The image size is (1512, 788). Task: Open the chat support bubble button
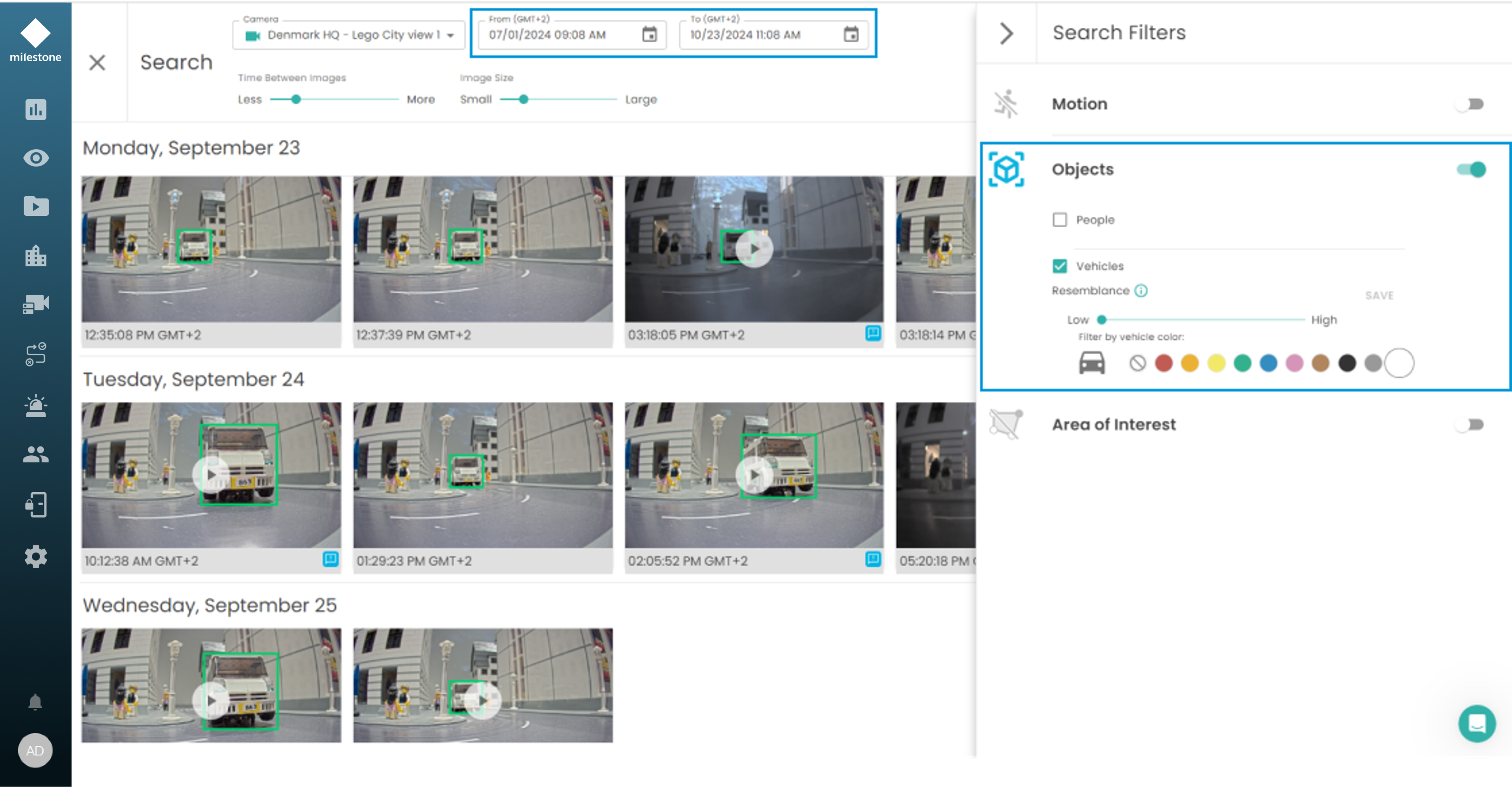(1476, 723)
